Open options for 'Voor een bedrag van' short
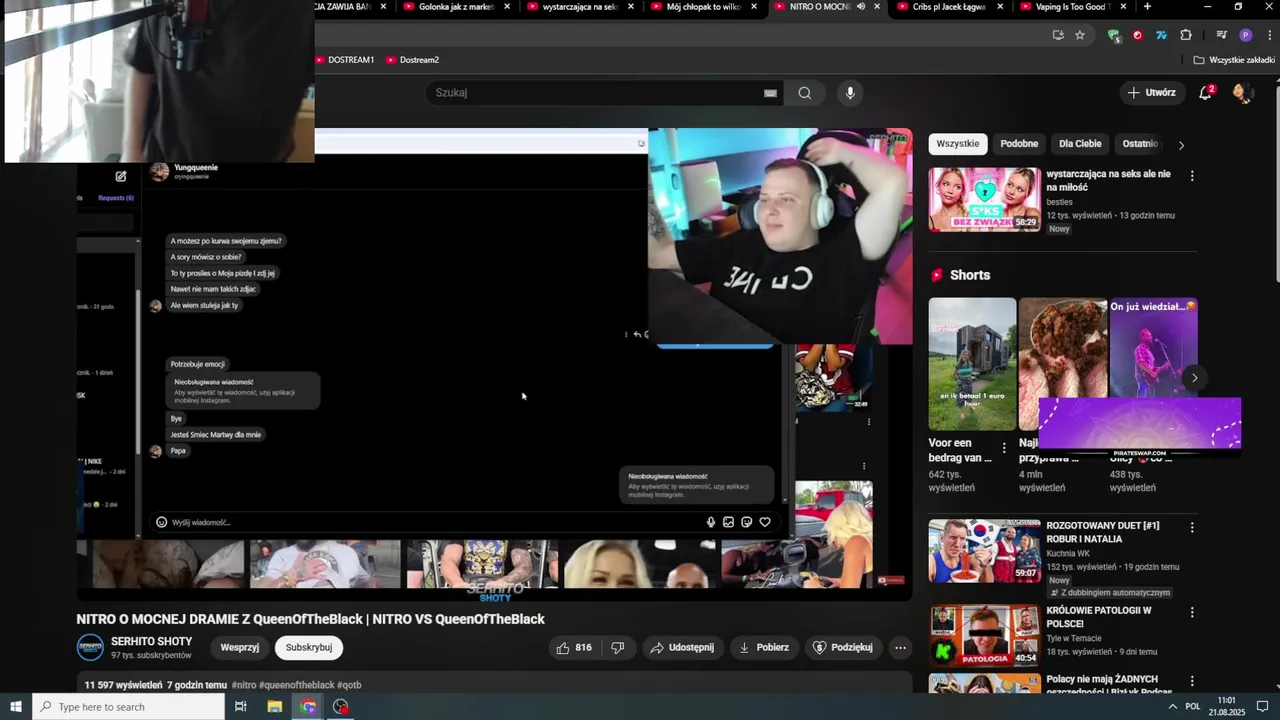The width and height of the screenshot is (1280, 720). click(x=1004, y=448)
